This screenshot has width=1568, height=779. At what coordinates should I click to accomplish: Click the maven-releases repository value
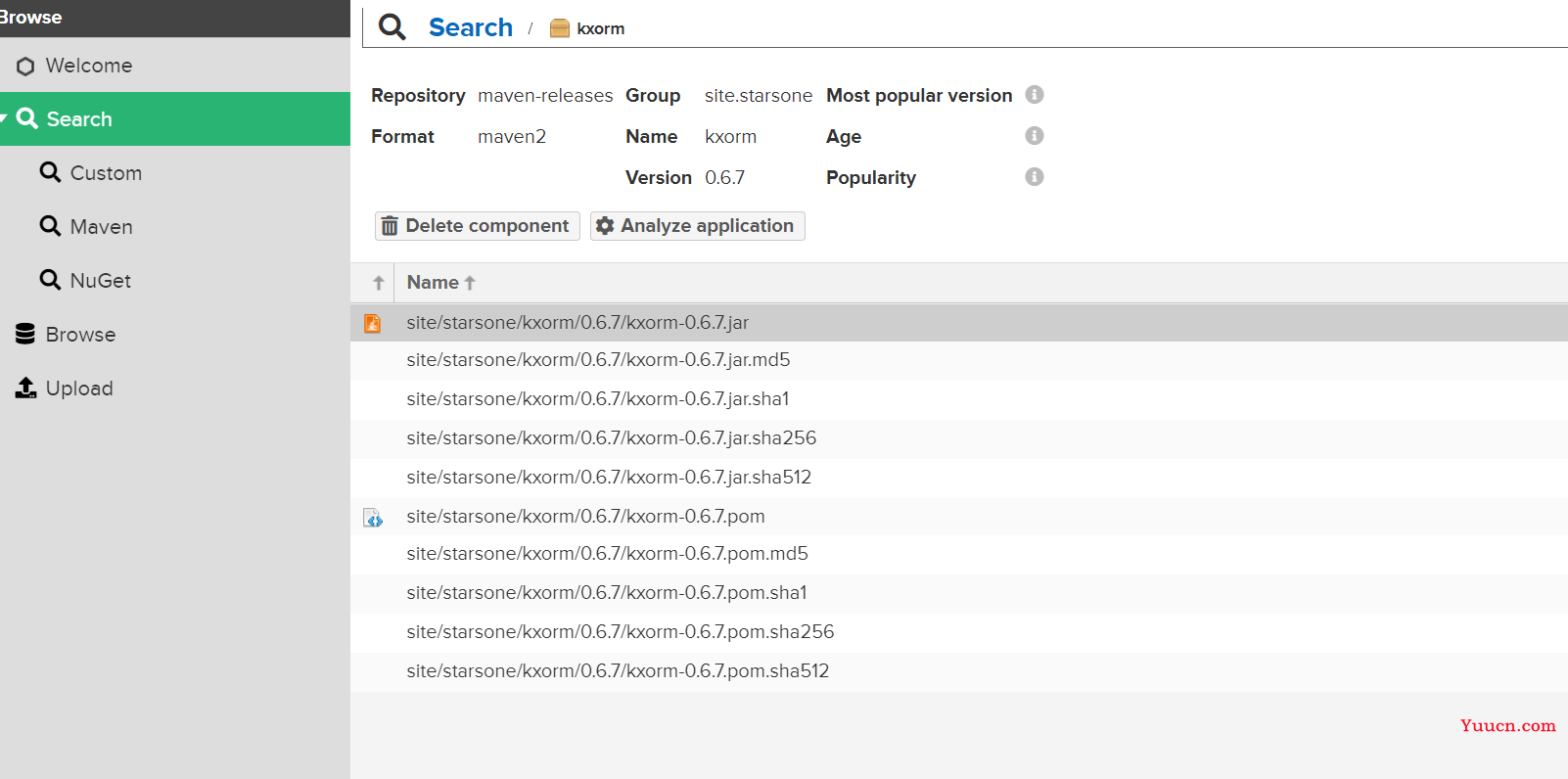[x=545, y=96]
